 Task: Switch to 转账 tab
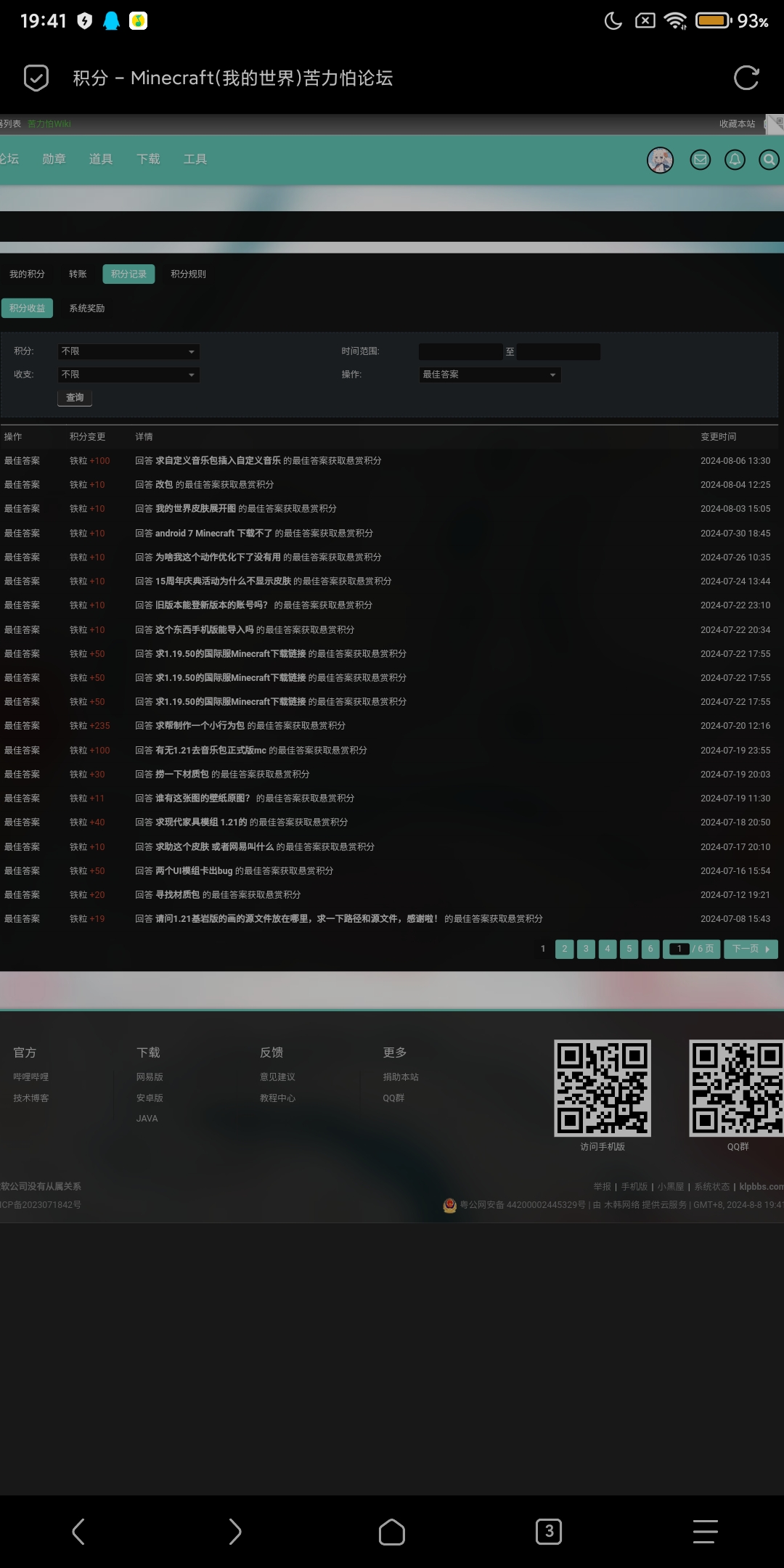tap(78, 274)
